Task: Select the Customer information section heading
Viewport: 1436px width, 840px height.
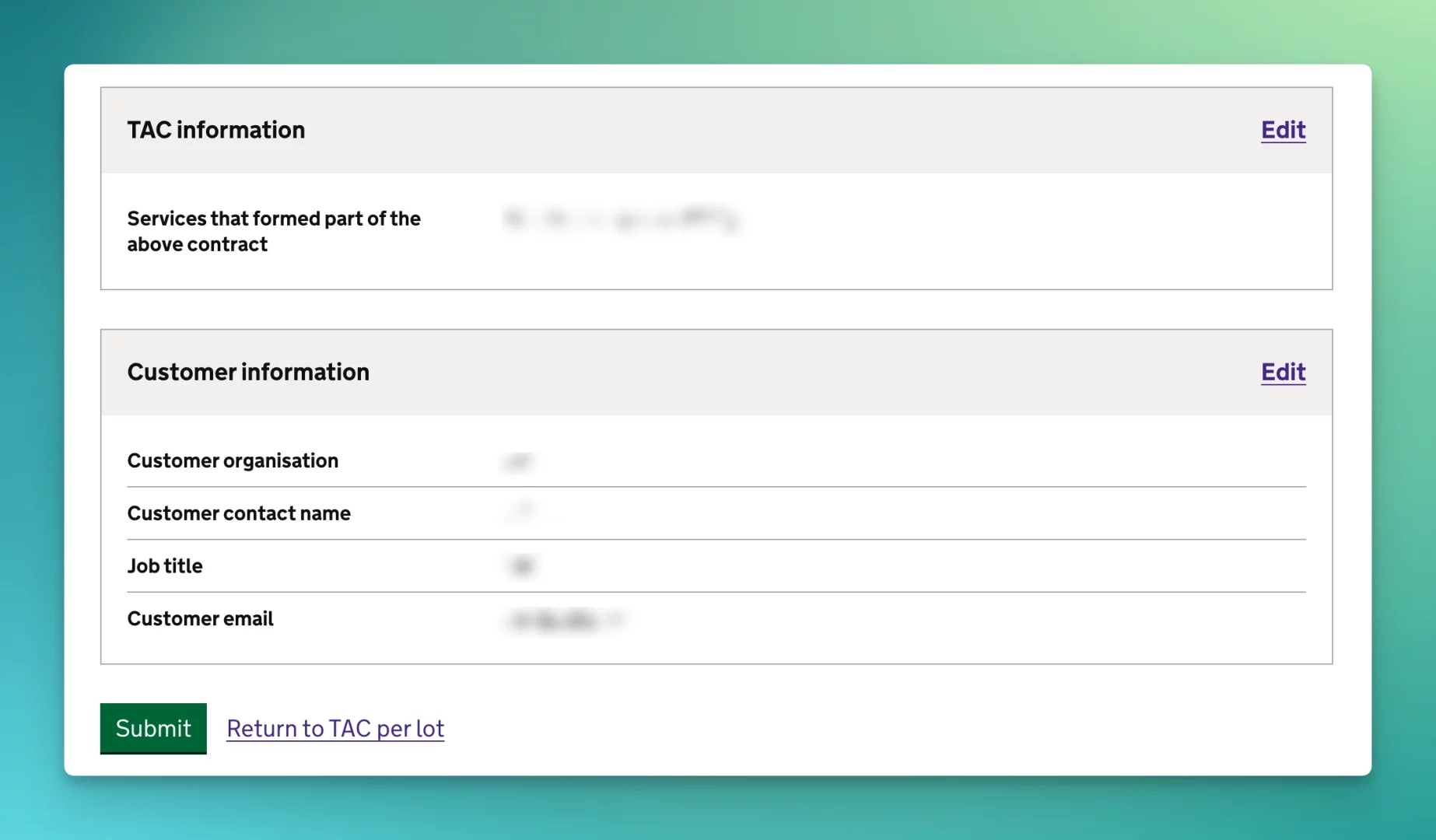Action: point(249,372)
